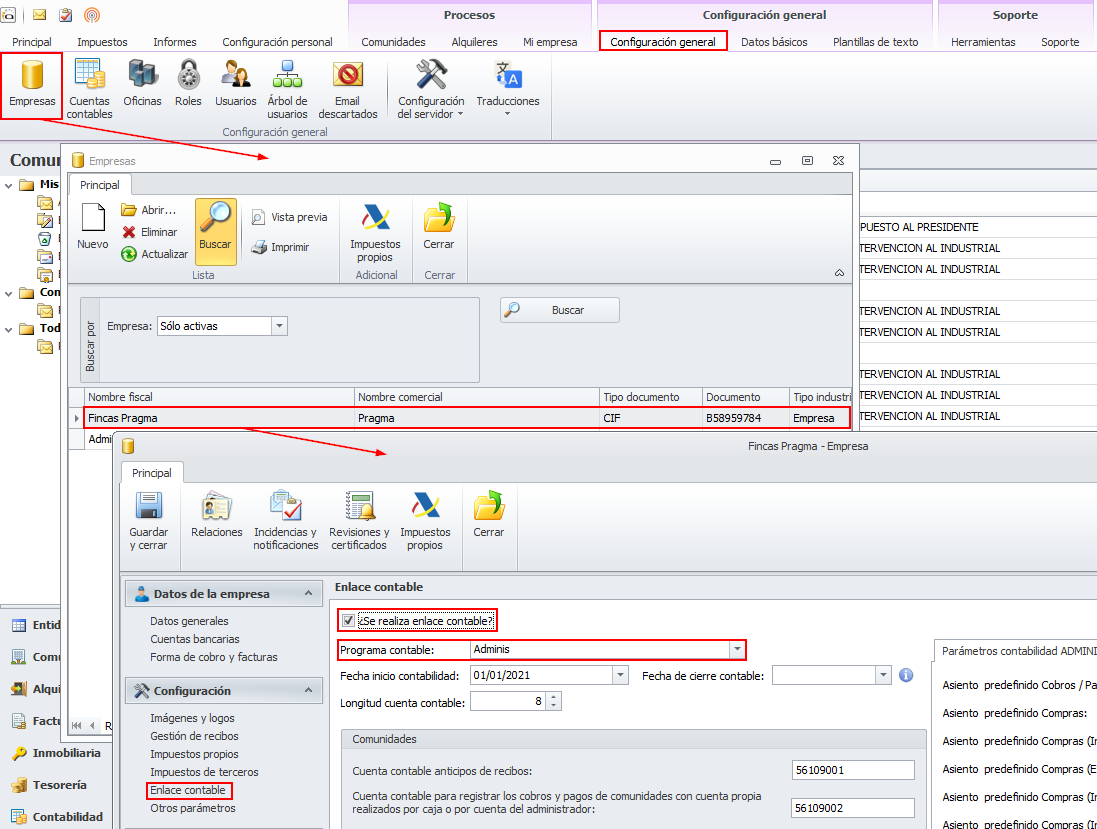
Task: Open the Fecha inicio contabilidad date dropdown
Action: click(620, 675)
